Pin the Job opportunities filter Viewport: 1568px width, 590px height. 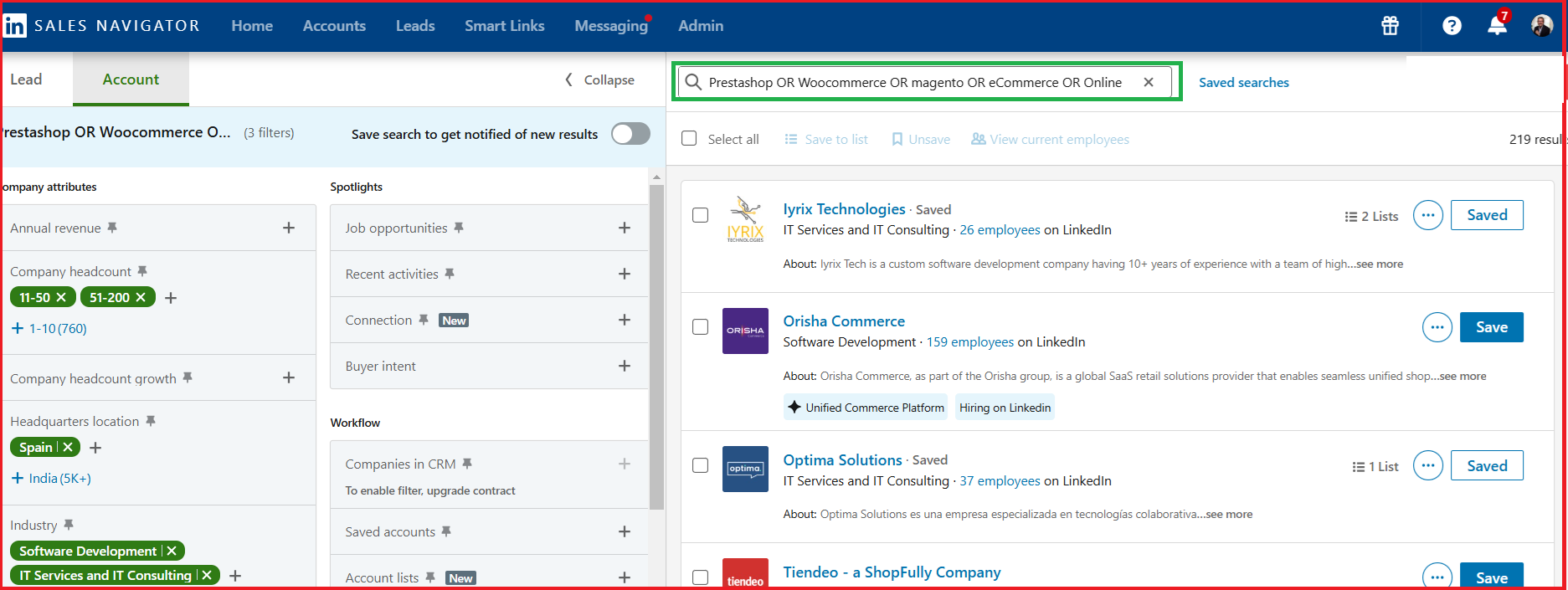coord(459,228)
